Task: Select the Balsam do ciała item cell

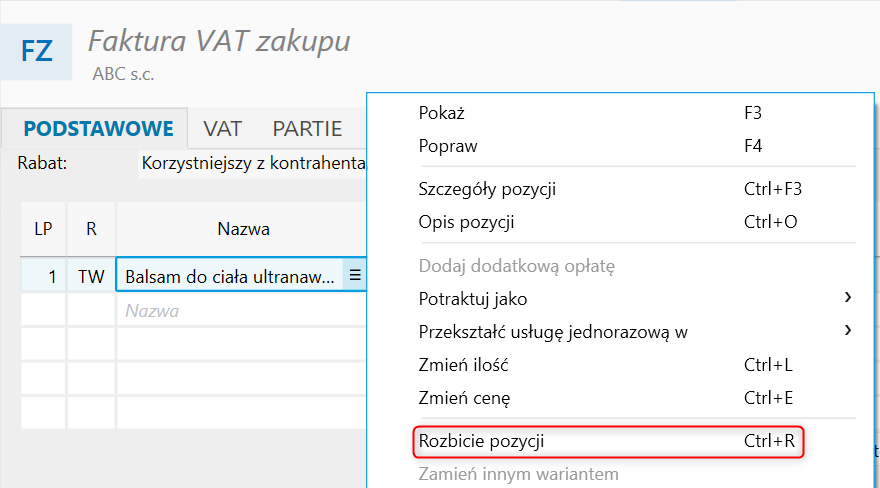Action: (229, 277)
